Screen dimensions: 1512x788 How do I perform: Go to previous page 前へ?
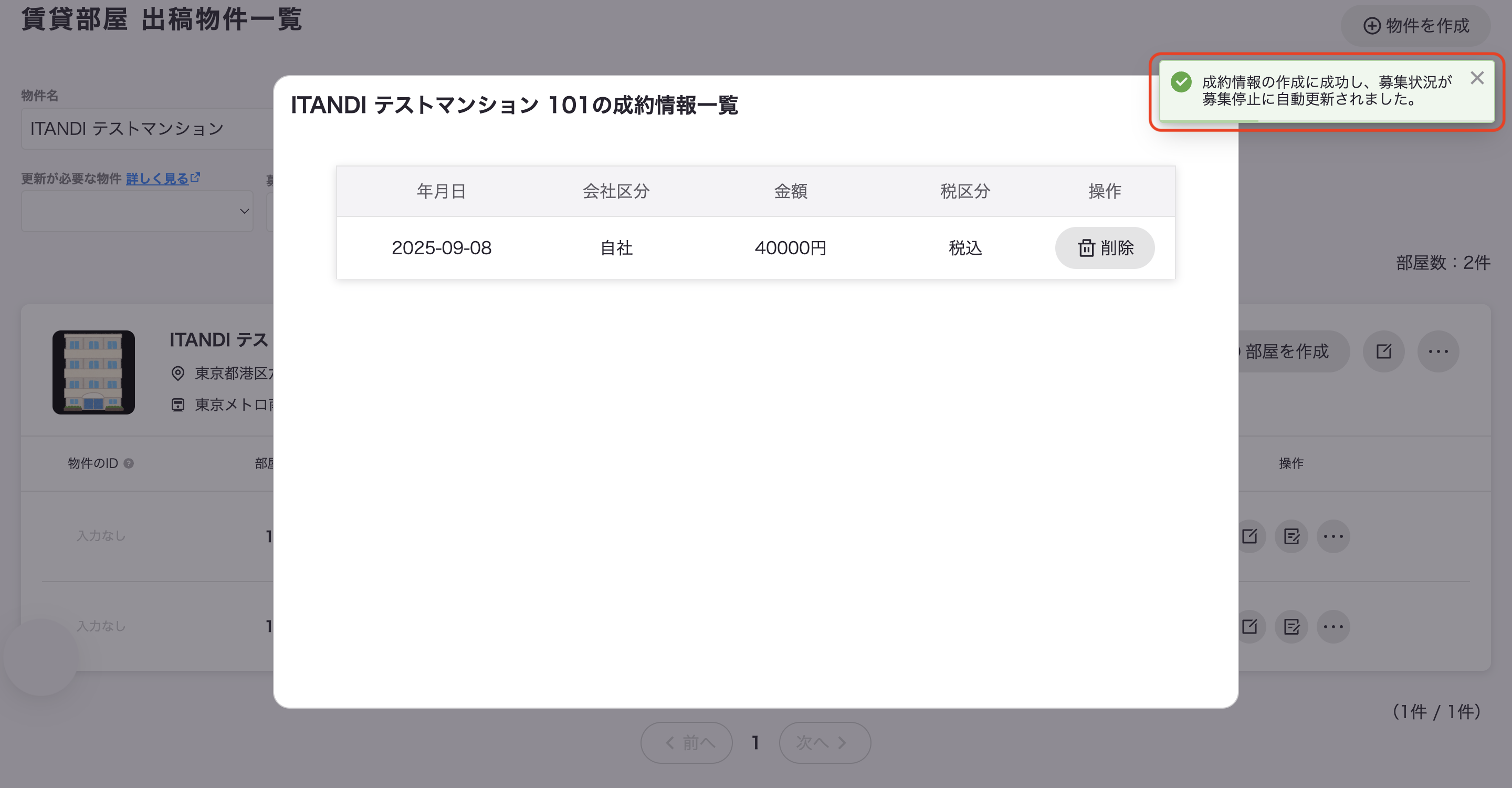[x=686, y=743]
